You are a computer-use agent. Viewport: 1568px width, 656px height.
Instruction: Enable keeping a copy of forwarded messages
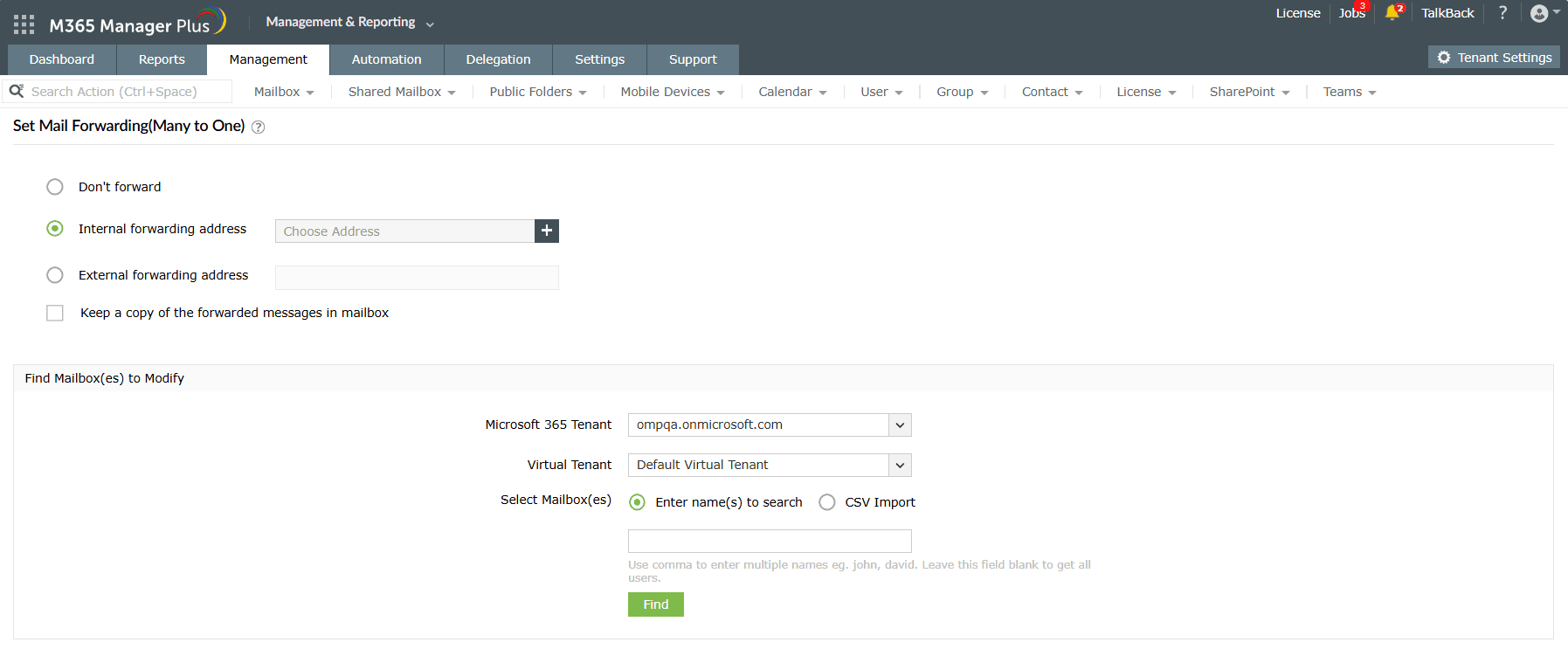[55, 313]
